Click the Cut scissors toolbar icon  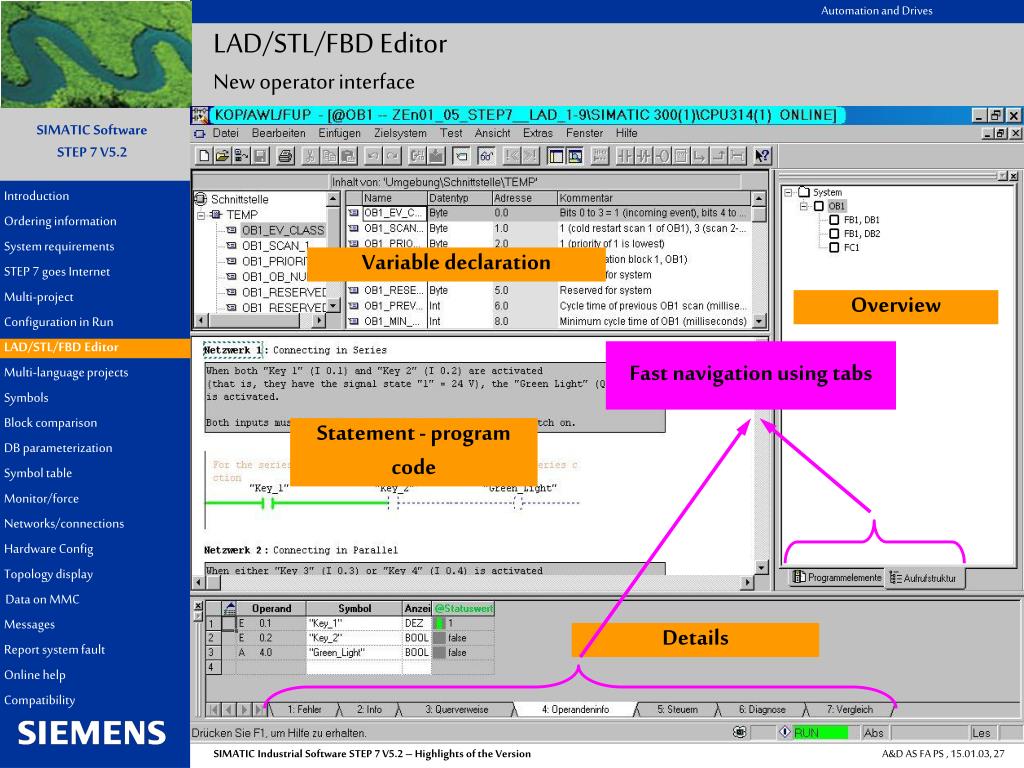point(310,156)
